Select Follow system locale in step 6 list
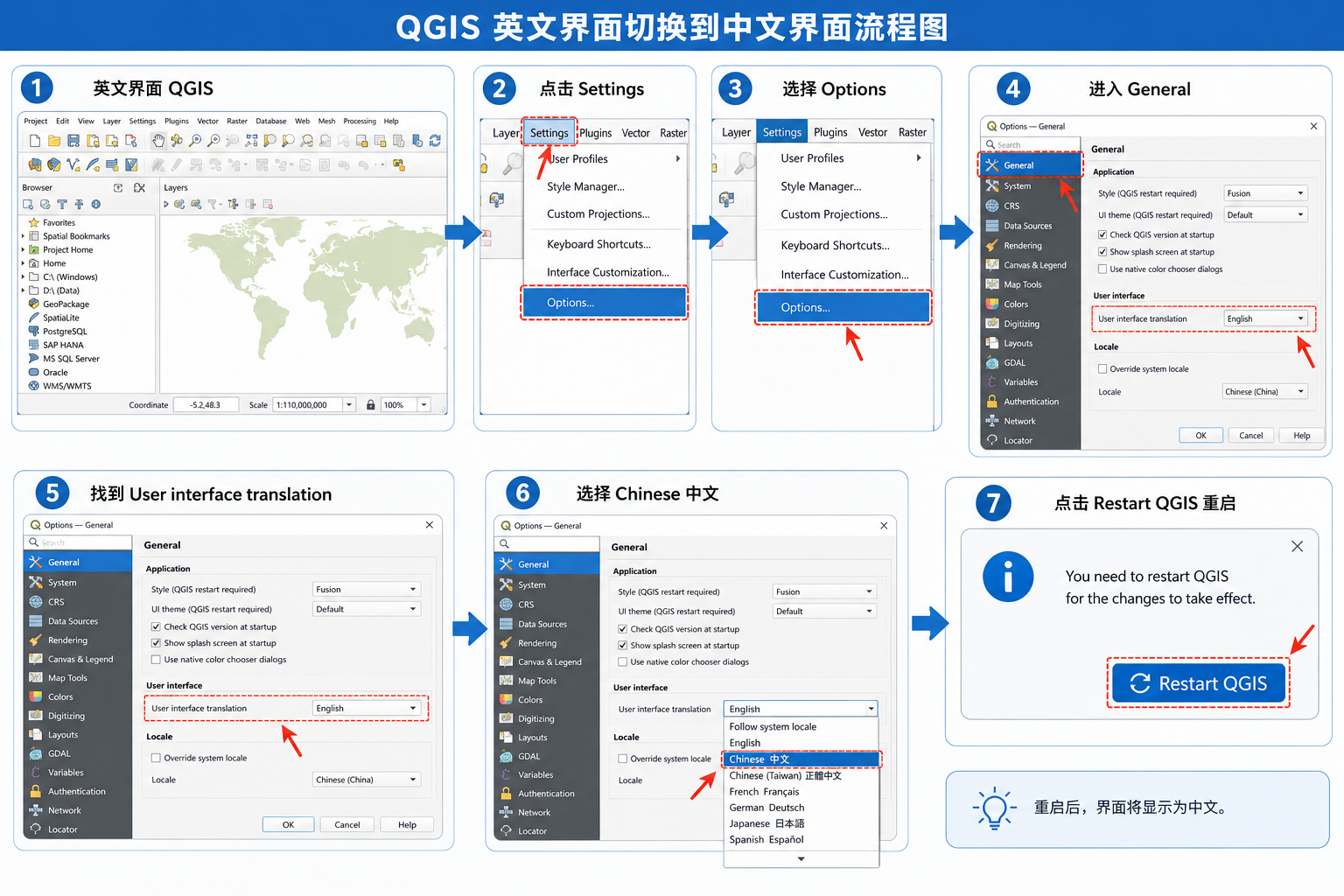The image size is (1344, 896). 801,726
